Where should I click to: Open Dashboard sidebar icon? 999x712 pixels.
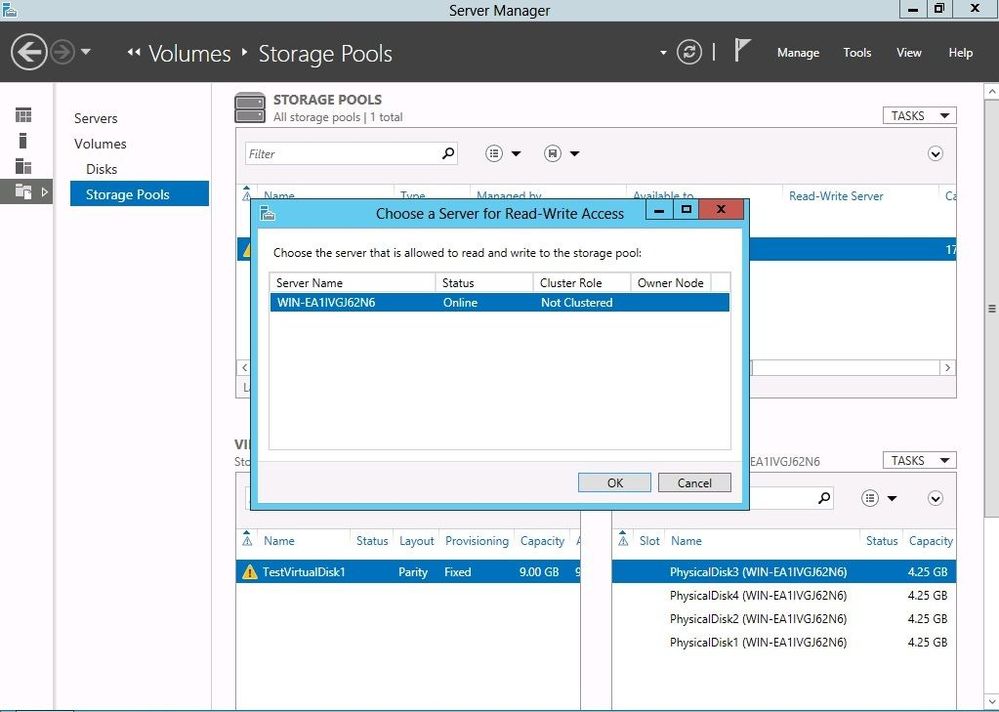pyautogui.click(x=24, y=115)
